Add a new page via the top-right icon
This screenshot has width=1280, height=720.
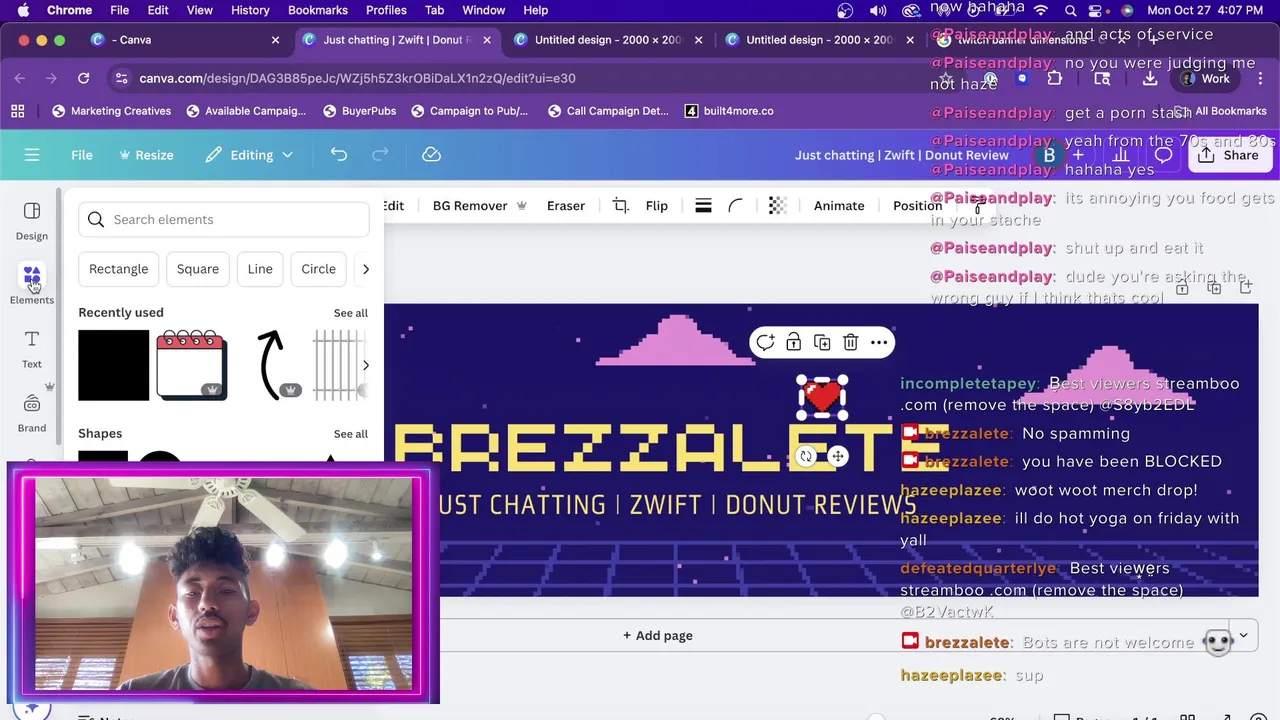pos(1246,288)
